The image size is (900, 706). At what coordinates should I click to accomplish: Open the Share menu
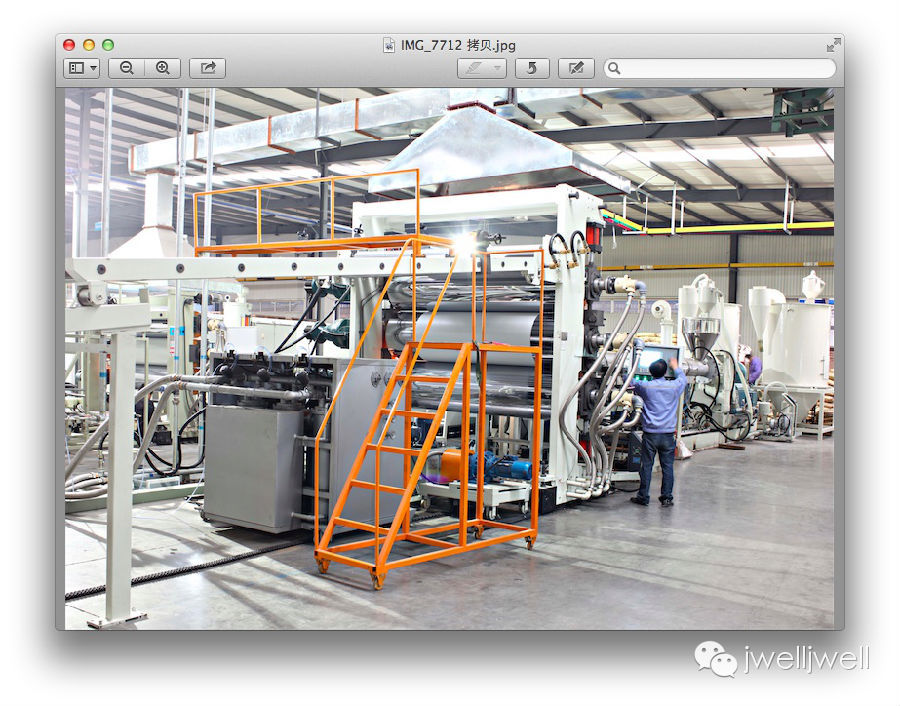(x=207, y=68)
